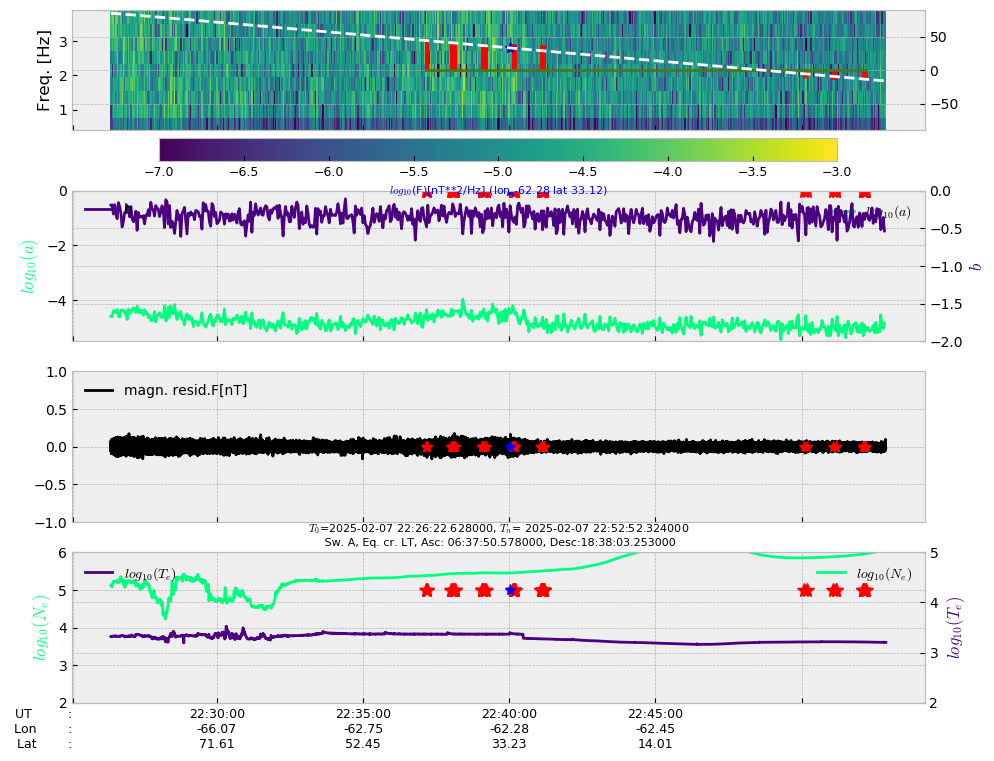Click the '1.0' tick on the magnetic residual axis
Screen dimensions: 994x761
pyautogui.click(x=57, y=372)
